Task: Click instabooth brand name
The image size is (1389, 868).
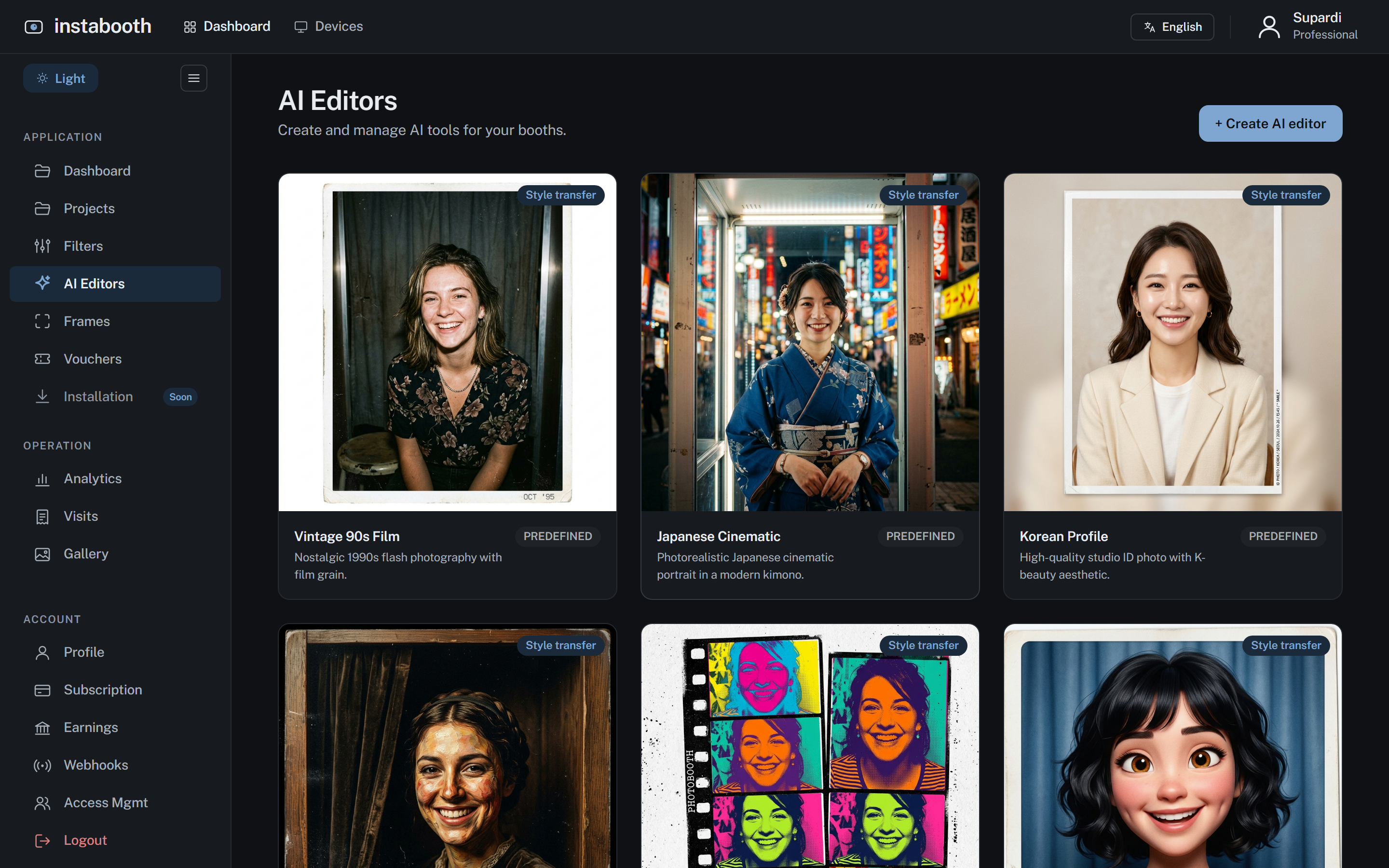Action: (x=103, y=27)
